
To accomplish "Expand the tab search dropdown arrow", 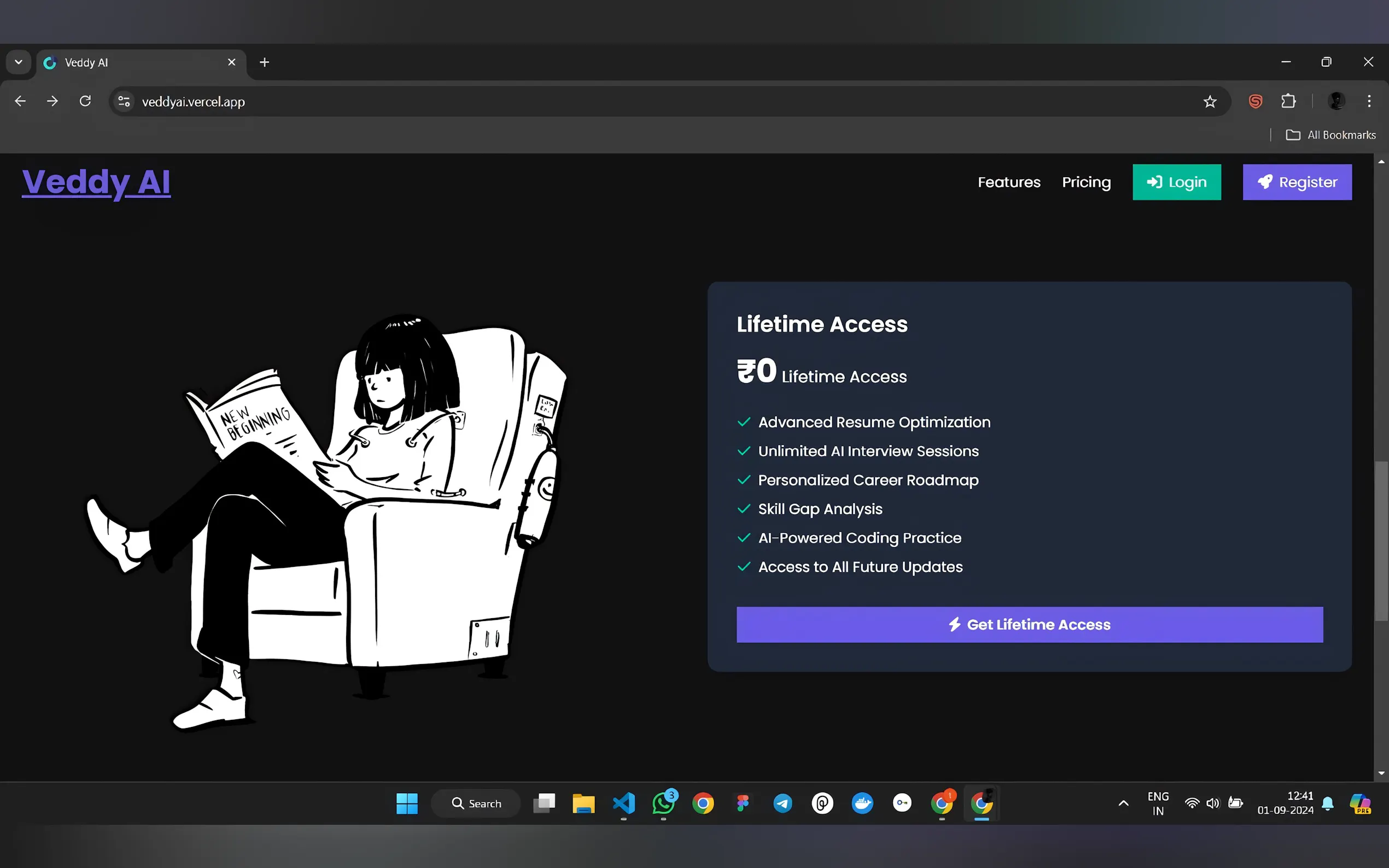I will click(19, 62).
